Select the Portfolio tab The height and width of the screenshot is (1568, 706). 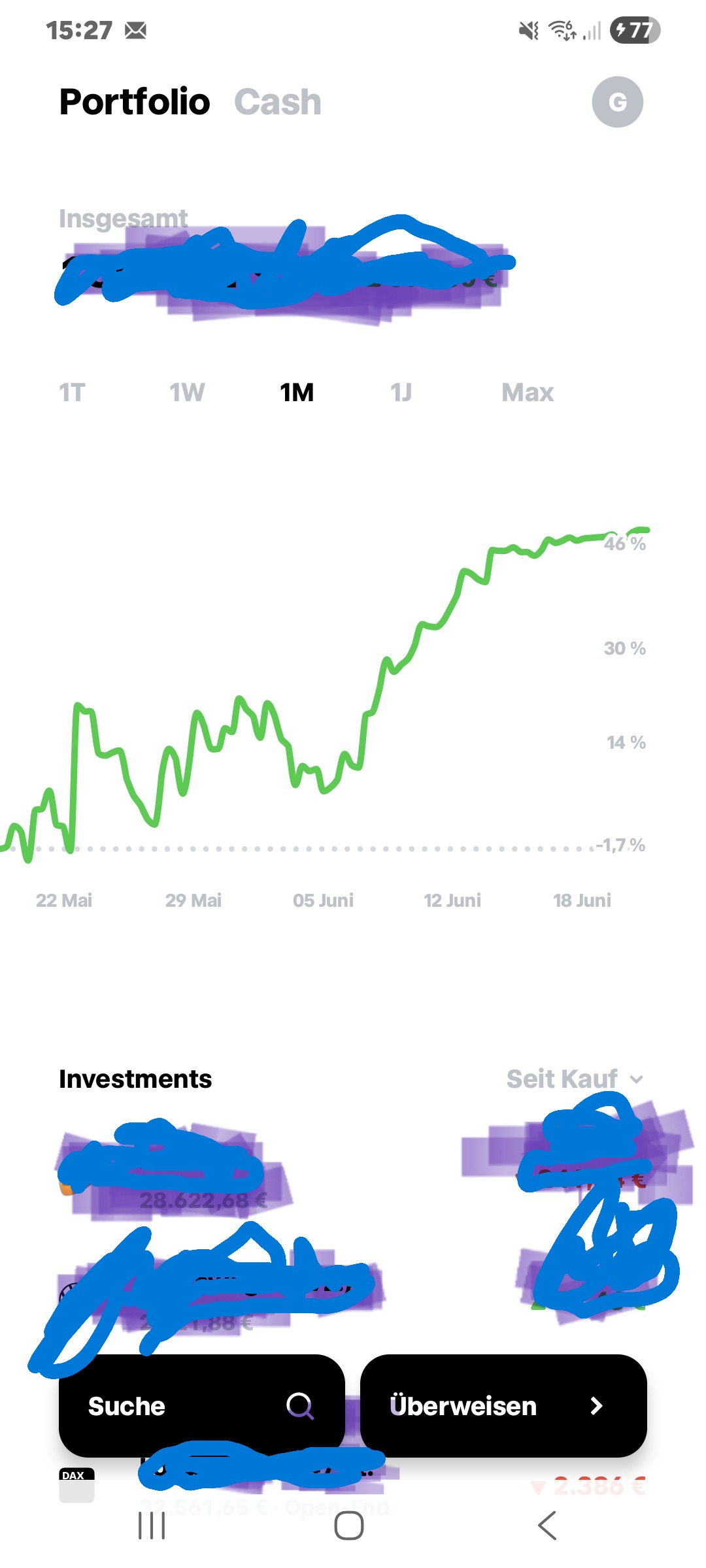pyautogui.click(x=135, y=102)
